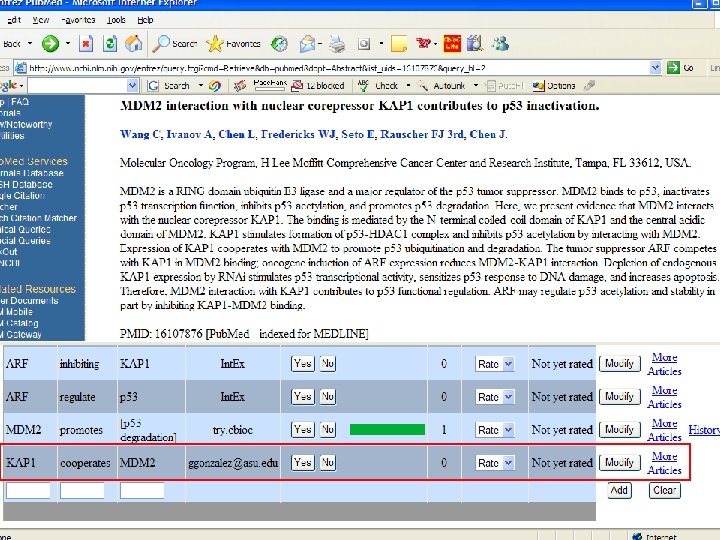Vote Yes for MDM2 promotes p53 degradation
The image size is (720, 540).
coord(303,430)
